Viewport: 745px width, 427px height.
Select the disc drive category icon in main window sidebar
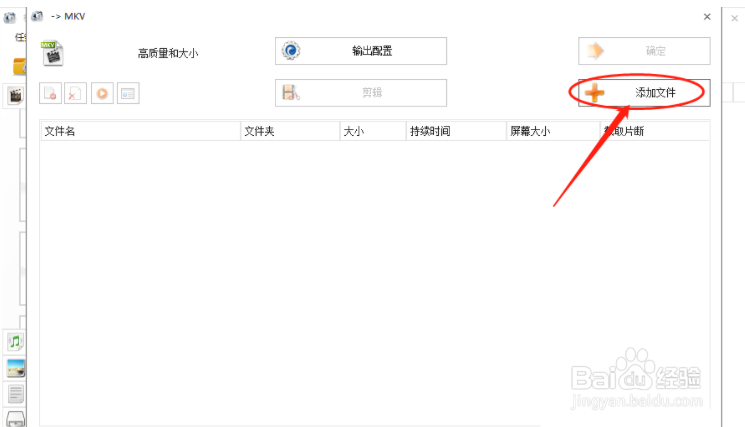coord(16,418)
